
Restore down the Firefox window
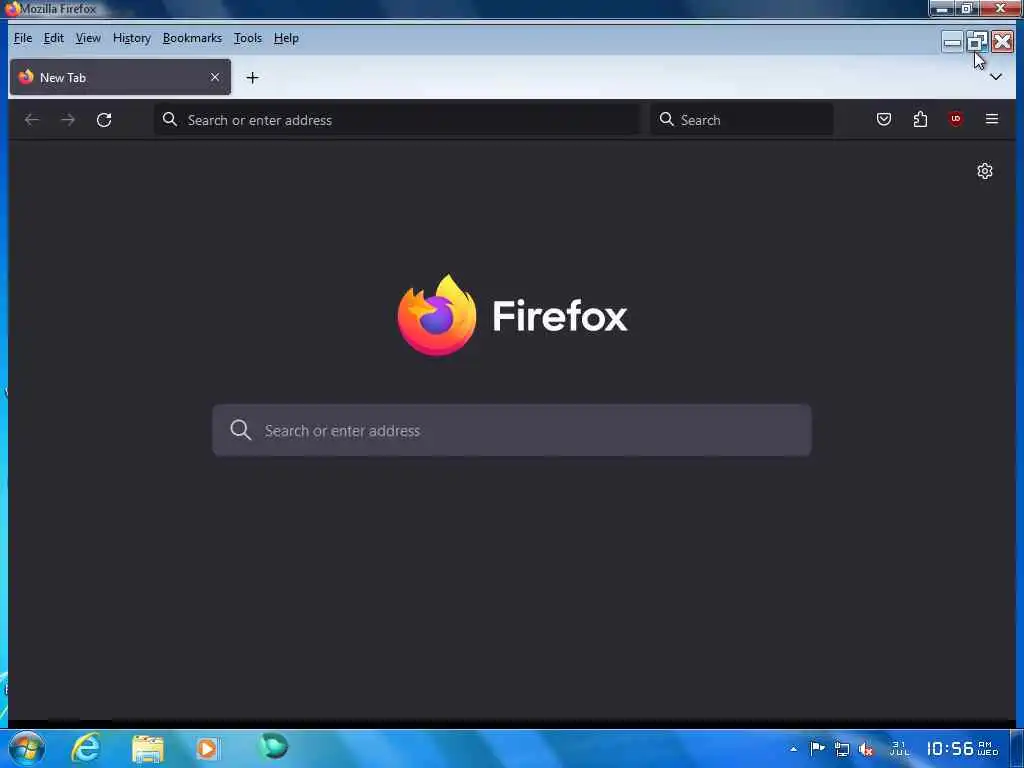(x=976, y=42)
